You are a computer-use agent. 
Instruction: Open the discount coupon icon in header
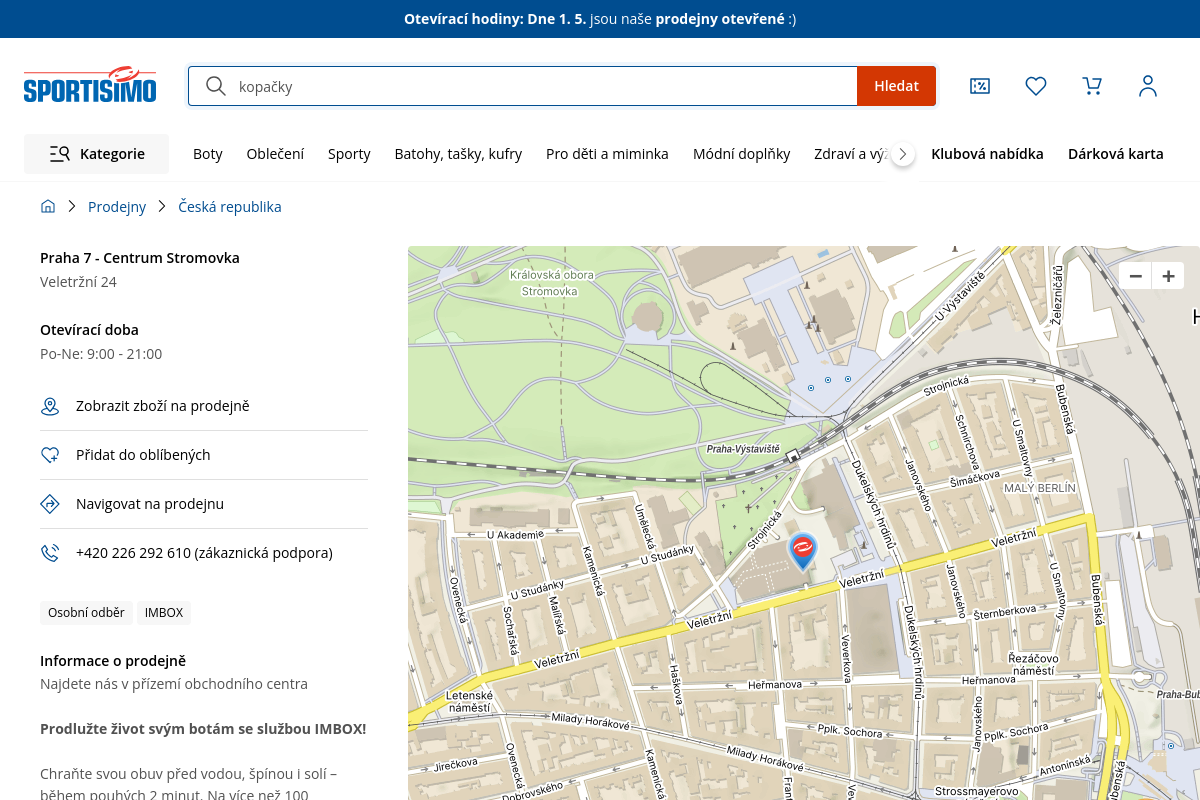pos(980,86)
